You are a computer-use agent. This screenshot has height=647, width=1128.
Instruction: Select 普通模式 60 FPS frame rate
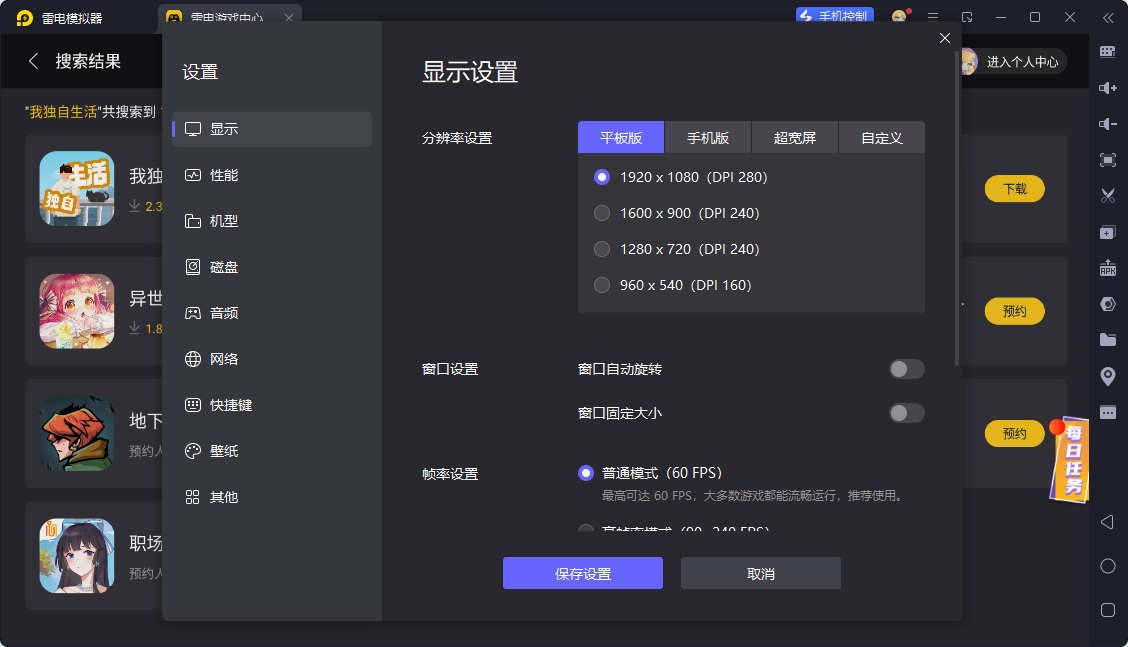point(586,472)
